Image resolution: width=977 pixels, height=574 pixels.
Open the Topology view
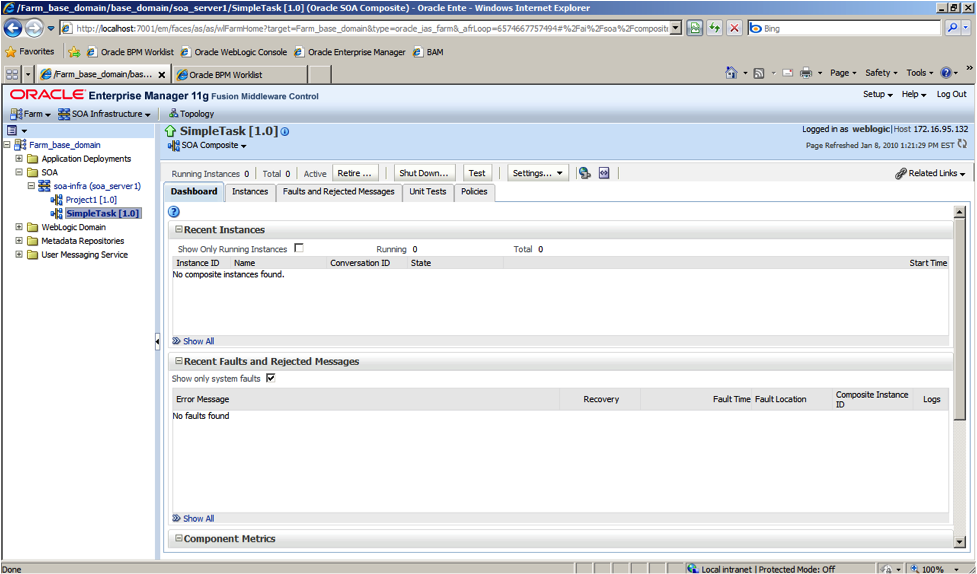(x=191, y=114)
